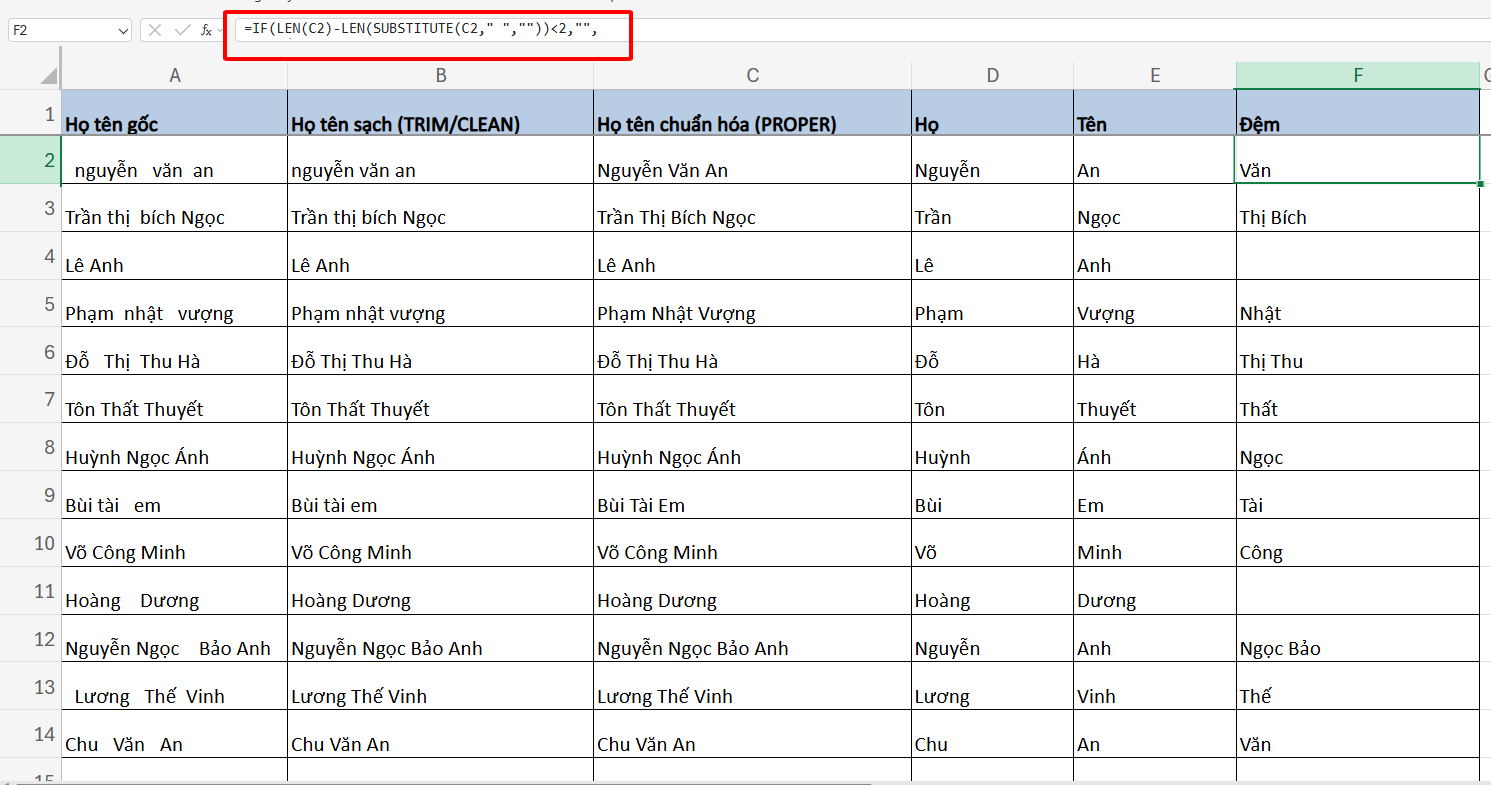Select column D header above Họ
Screen dimensions: 1491x785
coord(992,75)
